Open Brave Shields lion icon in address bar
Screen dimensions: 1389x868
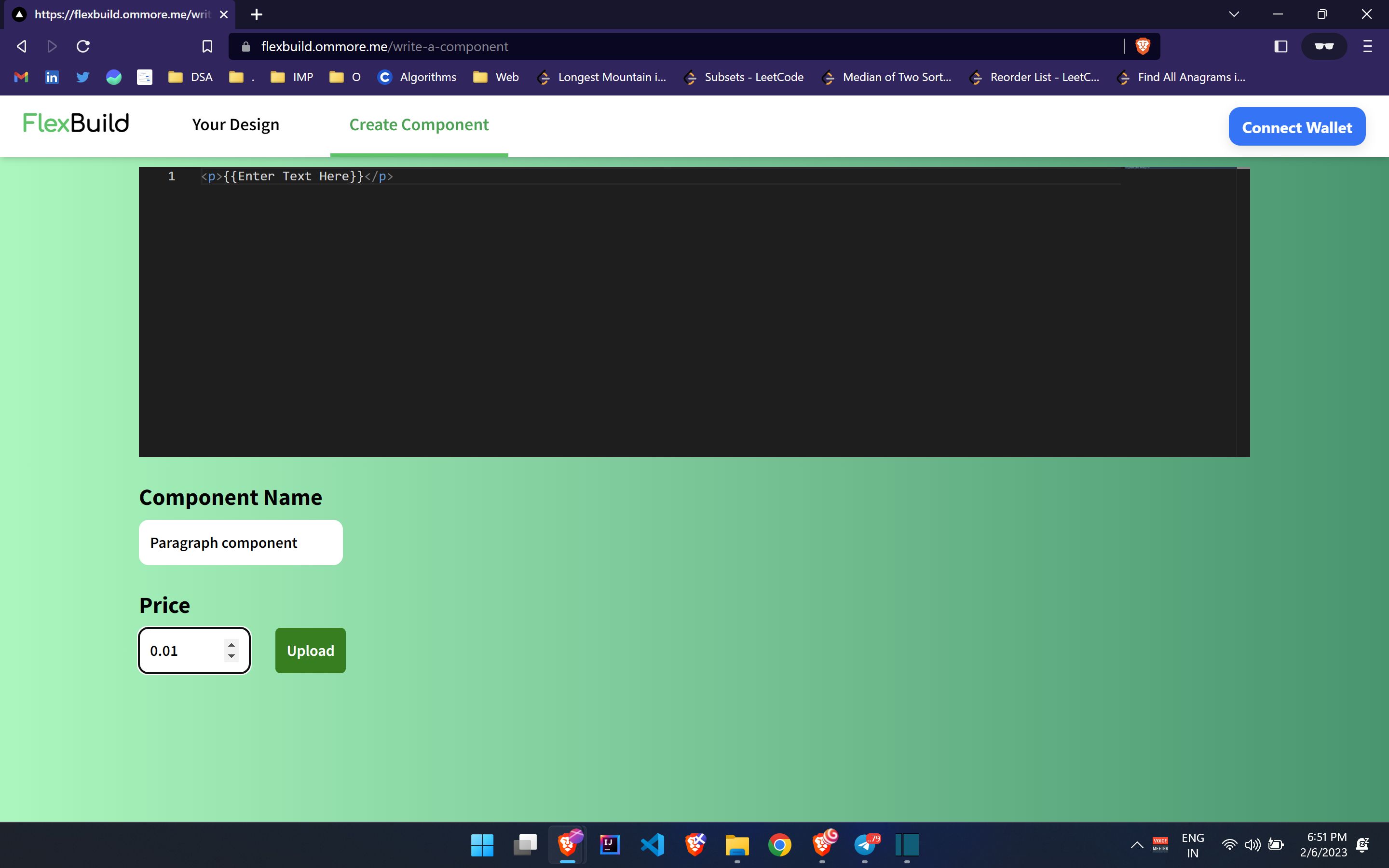pos(1142,46)
